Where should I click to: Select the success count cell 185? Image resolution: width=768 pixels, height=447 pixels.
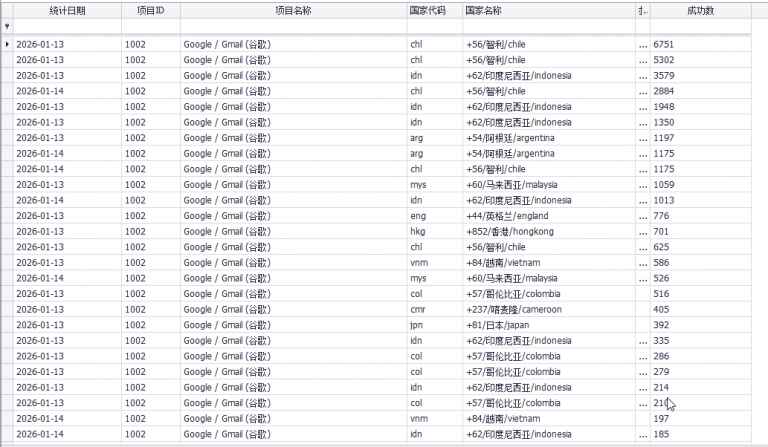(700, 434)
